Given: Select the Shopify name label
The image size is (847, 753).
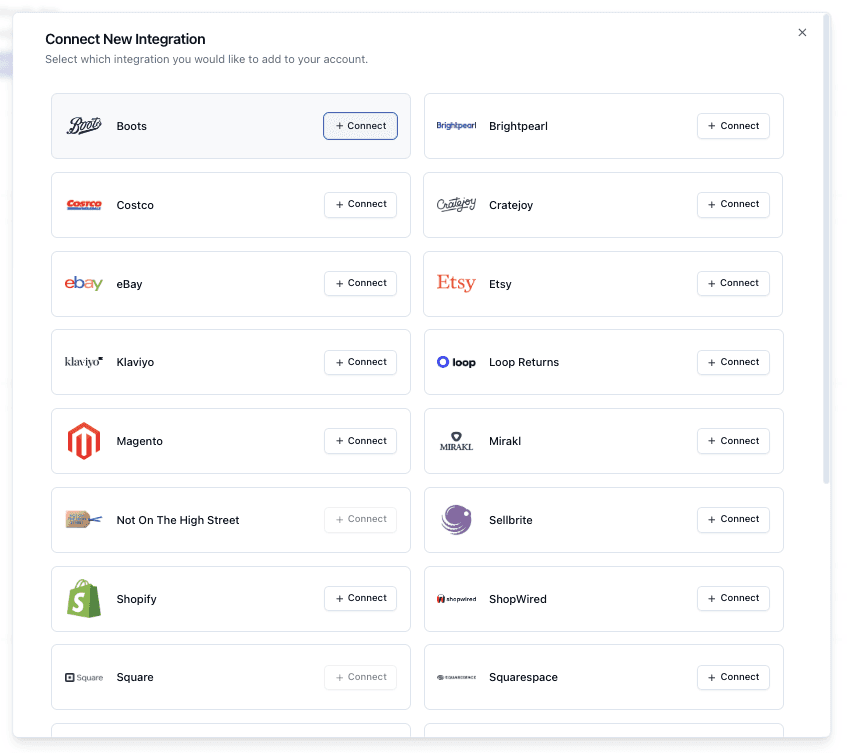Looking at the screenshot, I should 136,599.
